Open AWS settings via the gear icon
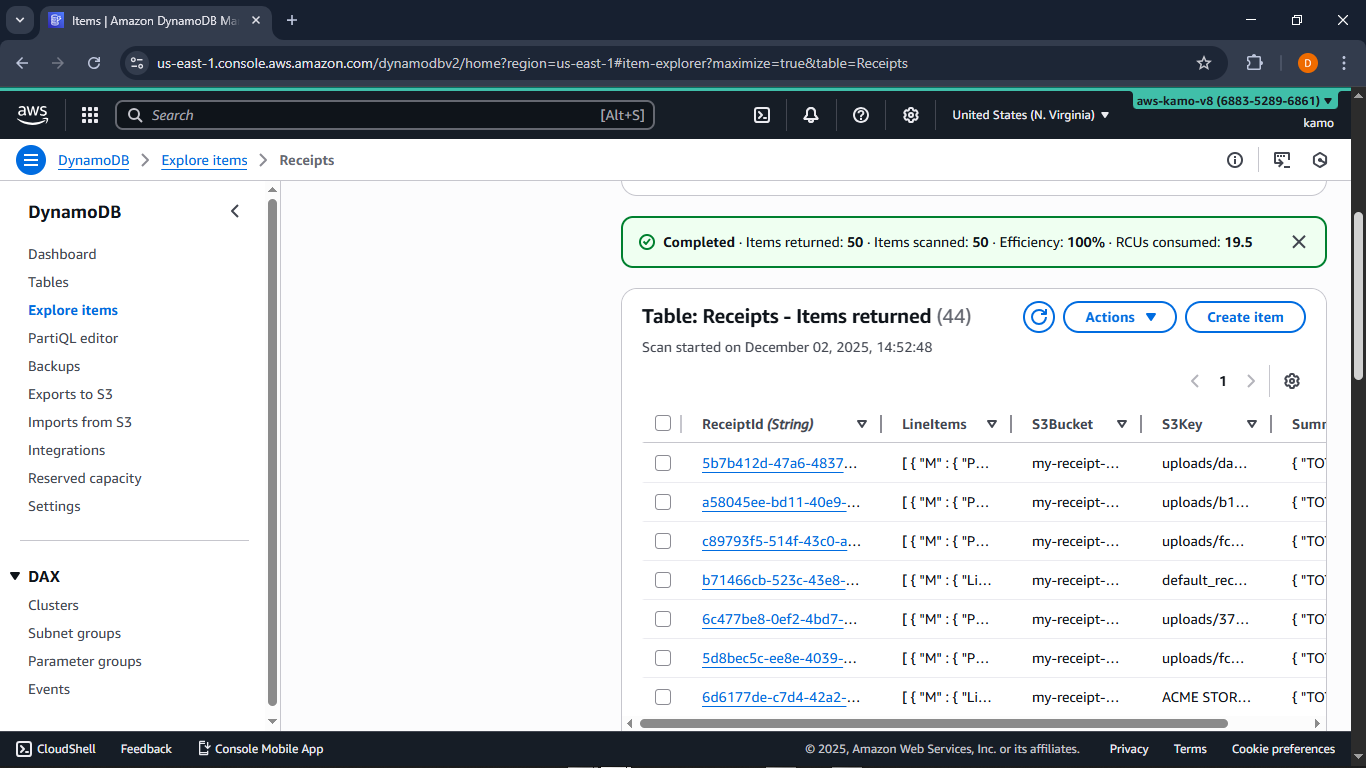The width and height of the screenshot is (1366, 768). [911, 115]
